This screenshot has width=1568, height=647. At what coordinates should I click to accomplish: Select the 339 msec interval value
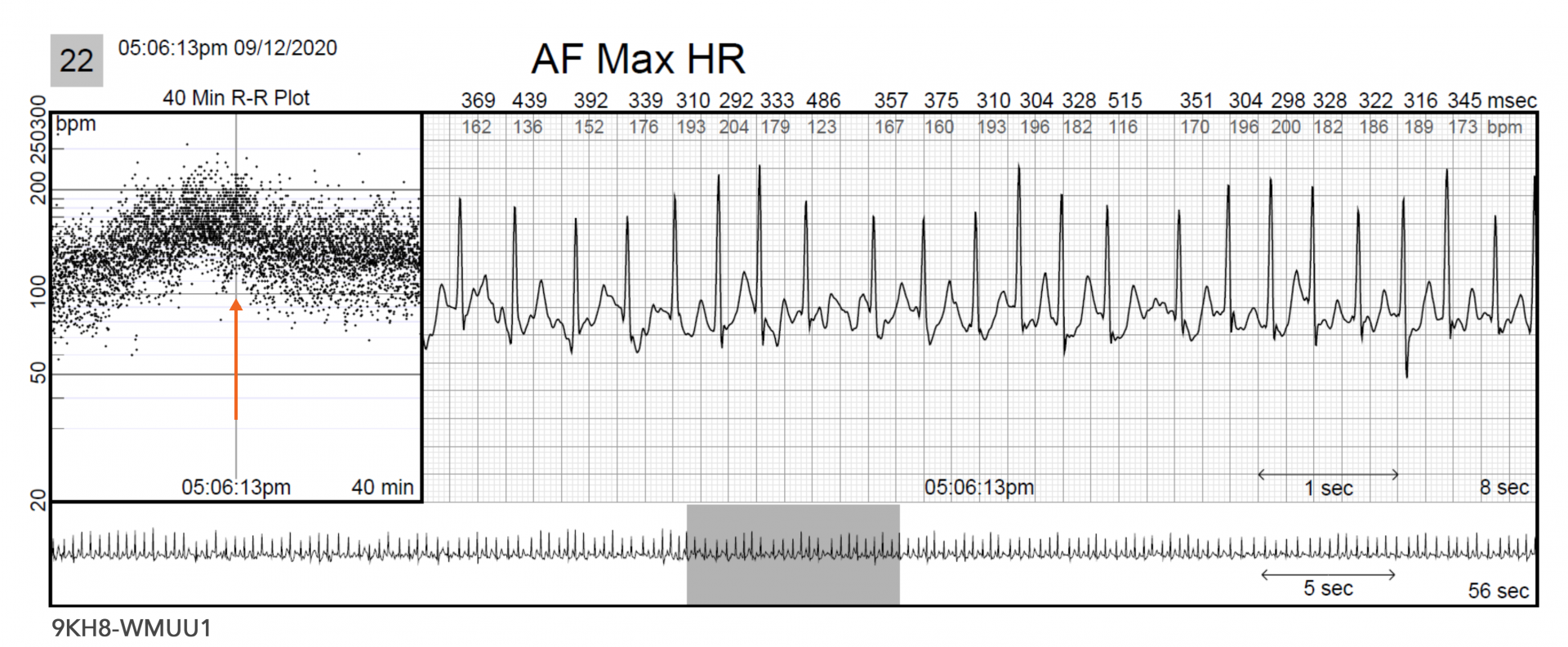click(x=645, y=100)
